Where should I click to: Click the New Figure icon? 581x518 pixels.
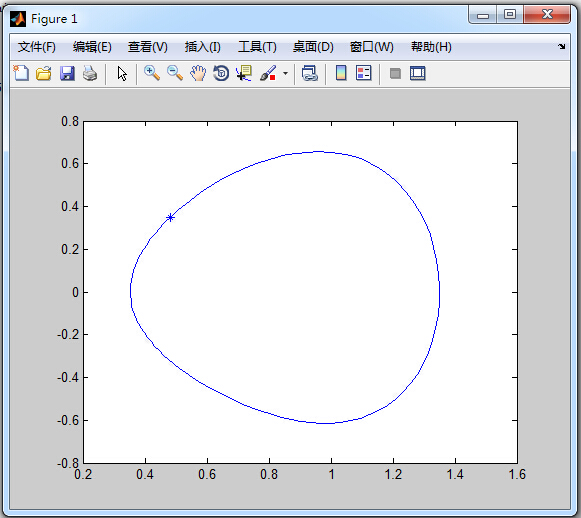click(21, 73)
